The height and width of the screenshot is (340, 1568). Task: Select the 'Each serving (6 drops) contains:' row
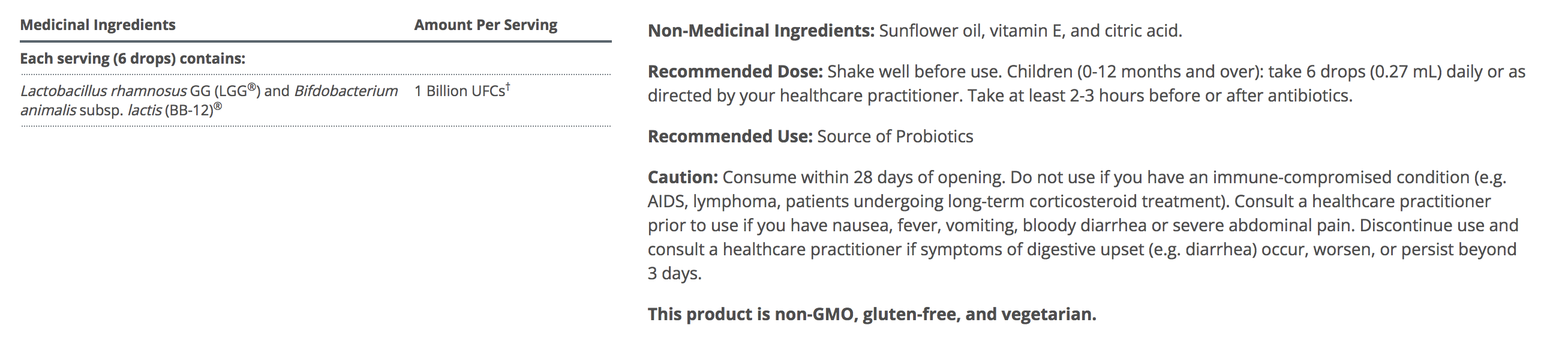[x=132, y=58]
